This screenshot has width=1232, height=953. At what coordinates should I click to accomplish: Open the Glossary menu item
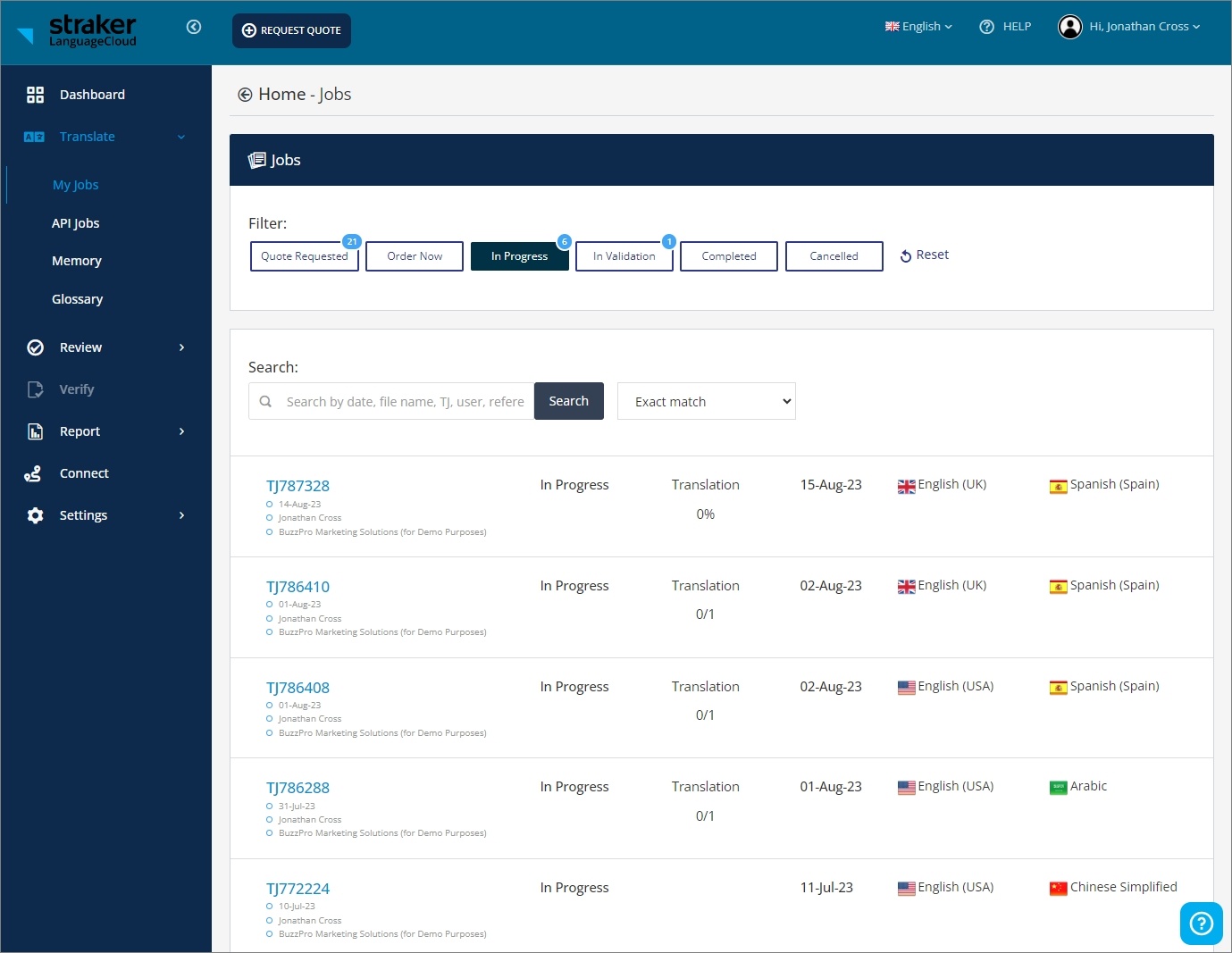point(77,299)
